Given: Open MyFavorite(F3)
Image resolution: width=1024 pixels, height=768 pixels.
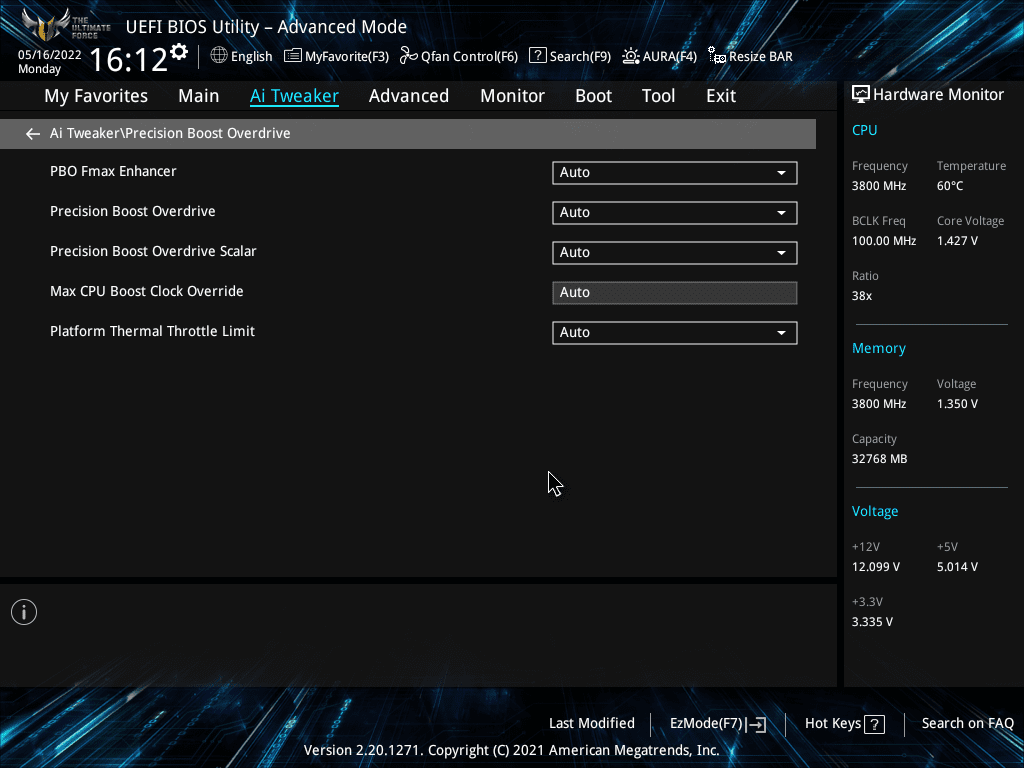Looking at the screenshot, I should 336,56.
